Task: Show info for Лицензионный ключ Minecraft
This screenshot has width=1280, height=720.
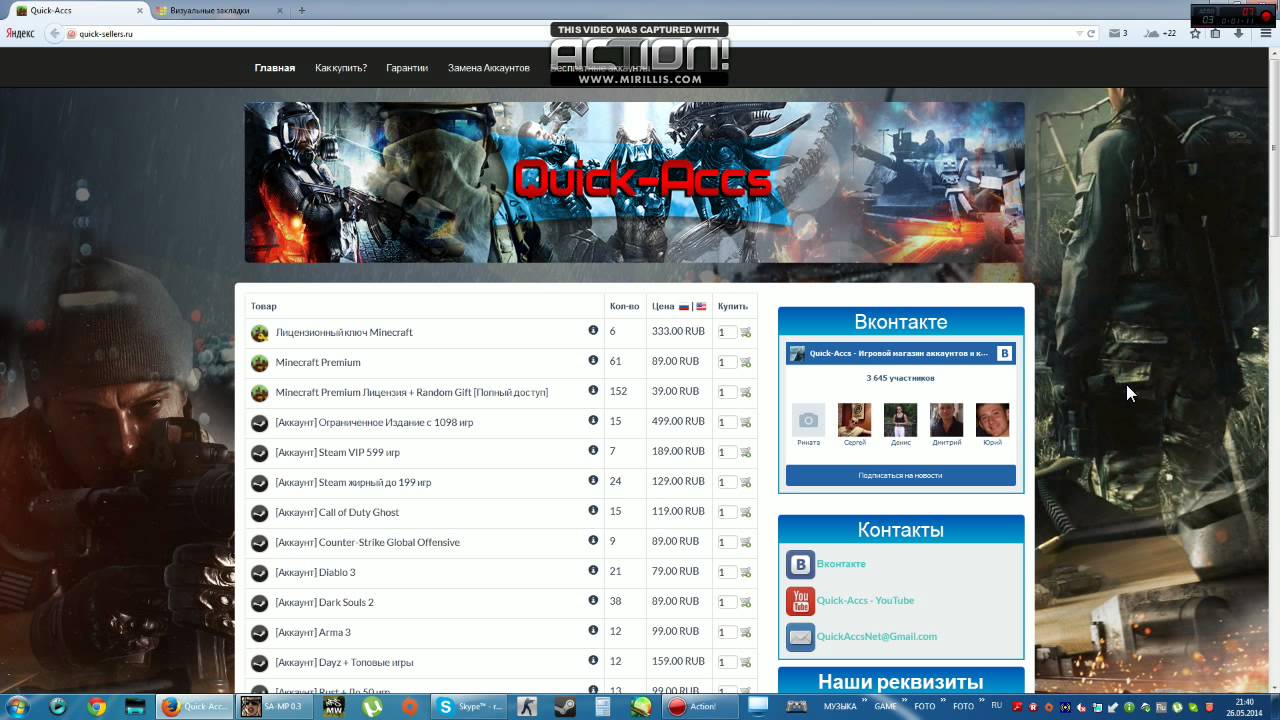Action: (593, 330)
